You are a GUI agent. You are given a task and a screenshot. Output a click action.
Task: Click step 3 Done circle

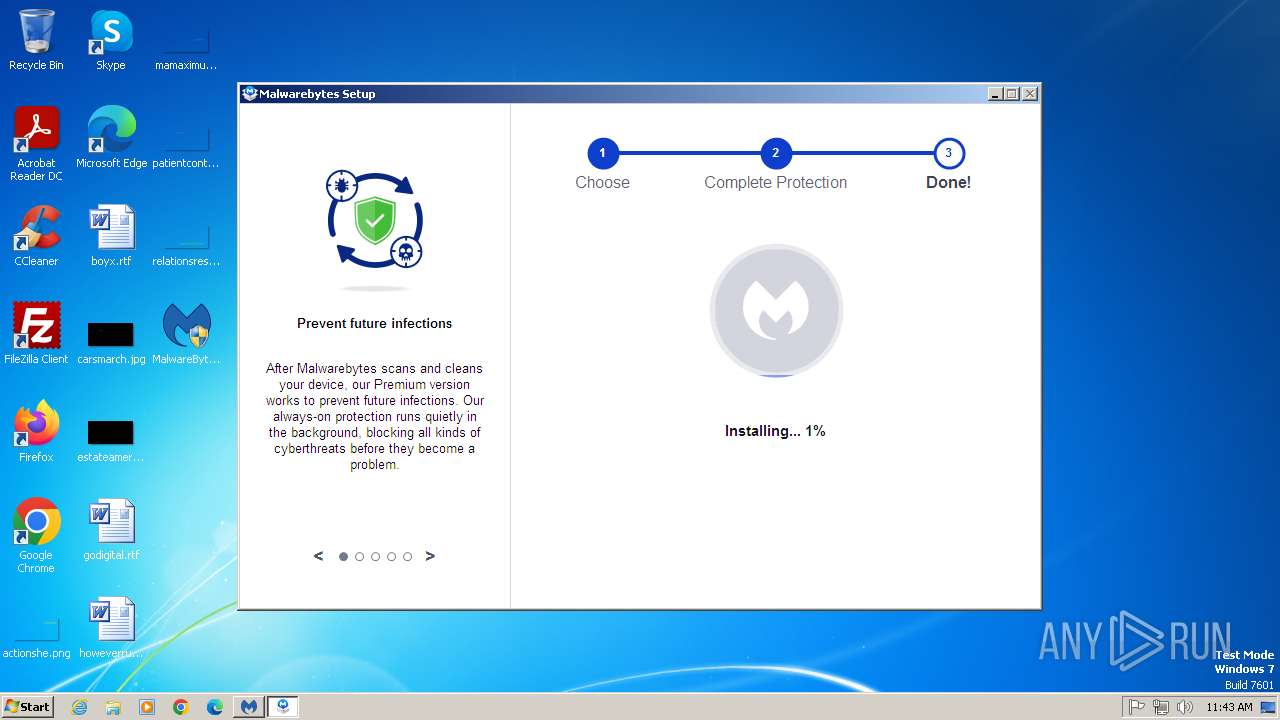point(949,153)
